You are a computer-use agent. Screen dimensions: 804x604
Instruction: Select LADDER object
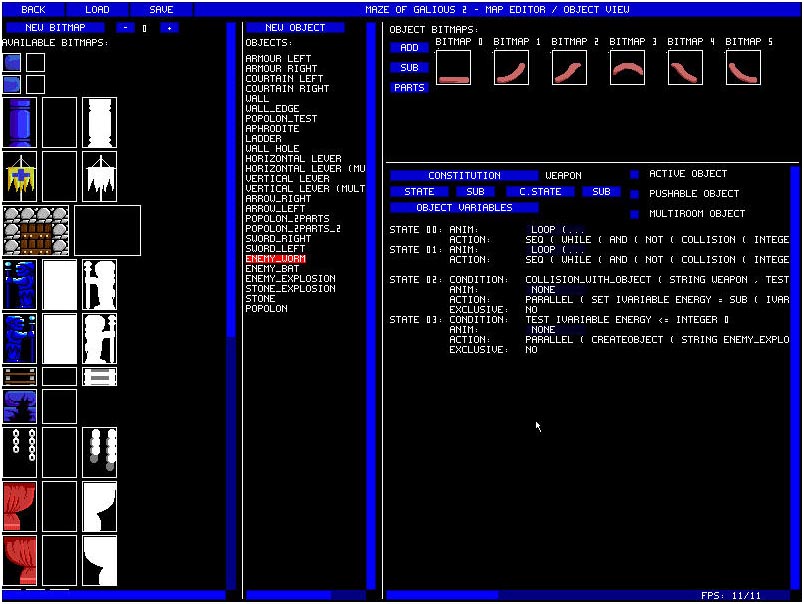click(x=263, y=138)
